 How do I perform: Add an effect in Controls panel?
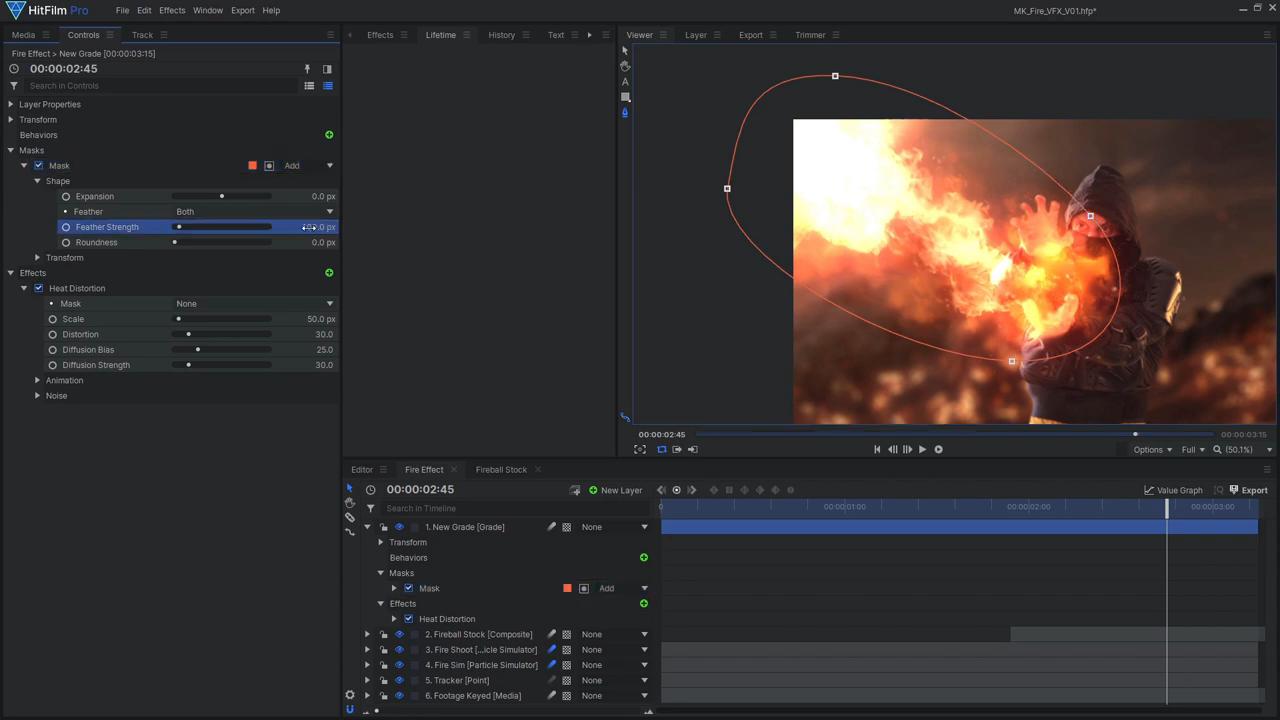[x=329, y=273]
